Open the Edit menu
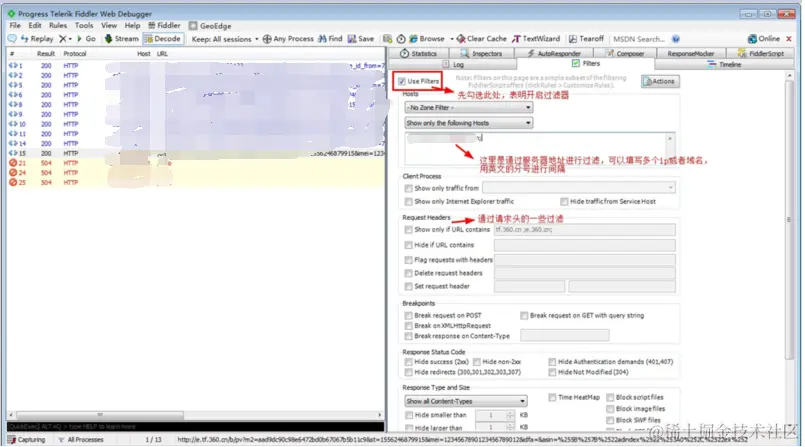This screenshot has width=805, height=447. tap(35, 25)
